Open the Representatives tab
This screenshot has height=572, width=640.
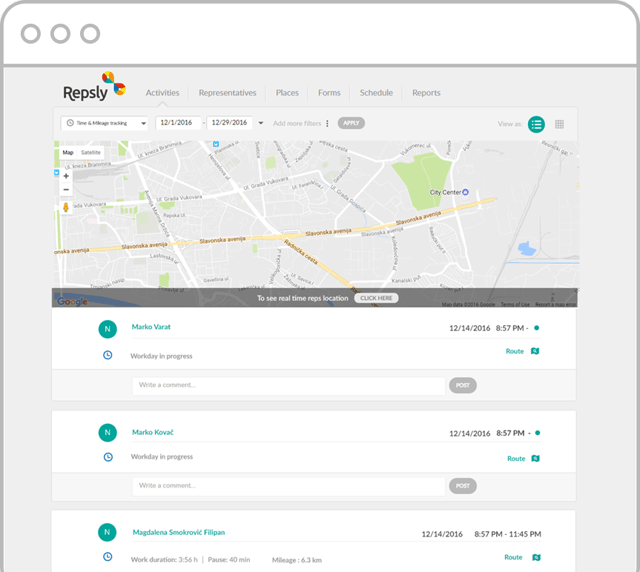[227, 93]
